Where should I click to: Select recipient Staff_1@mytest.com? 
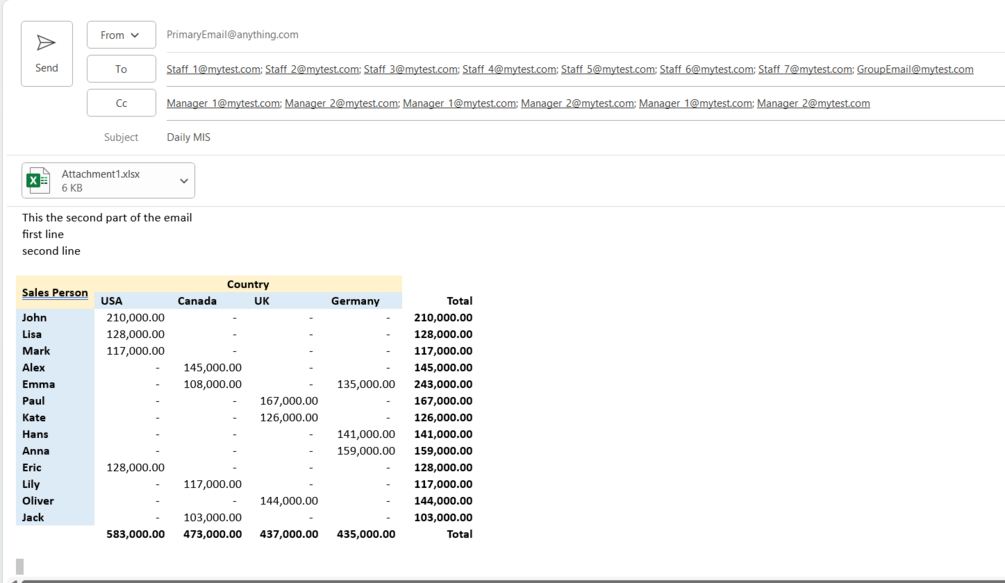click(213, 69)
